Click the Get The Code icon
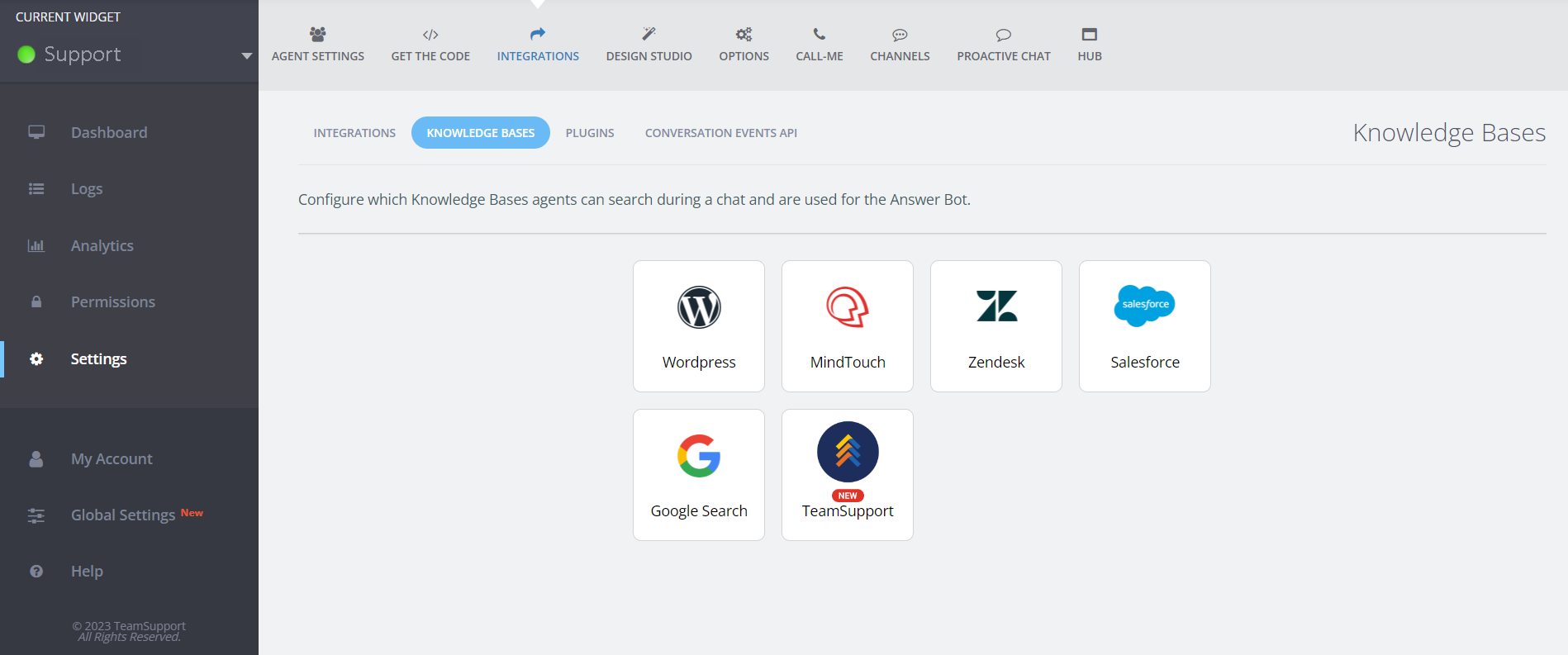The width and height of the screenshot is (1568, 655). 430,34
